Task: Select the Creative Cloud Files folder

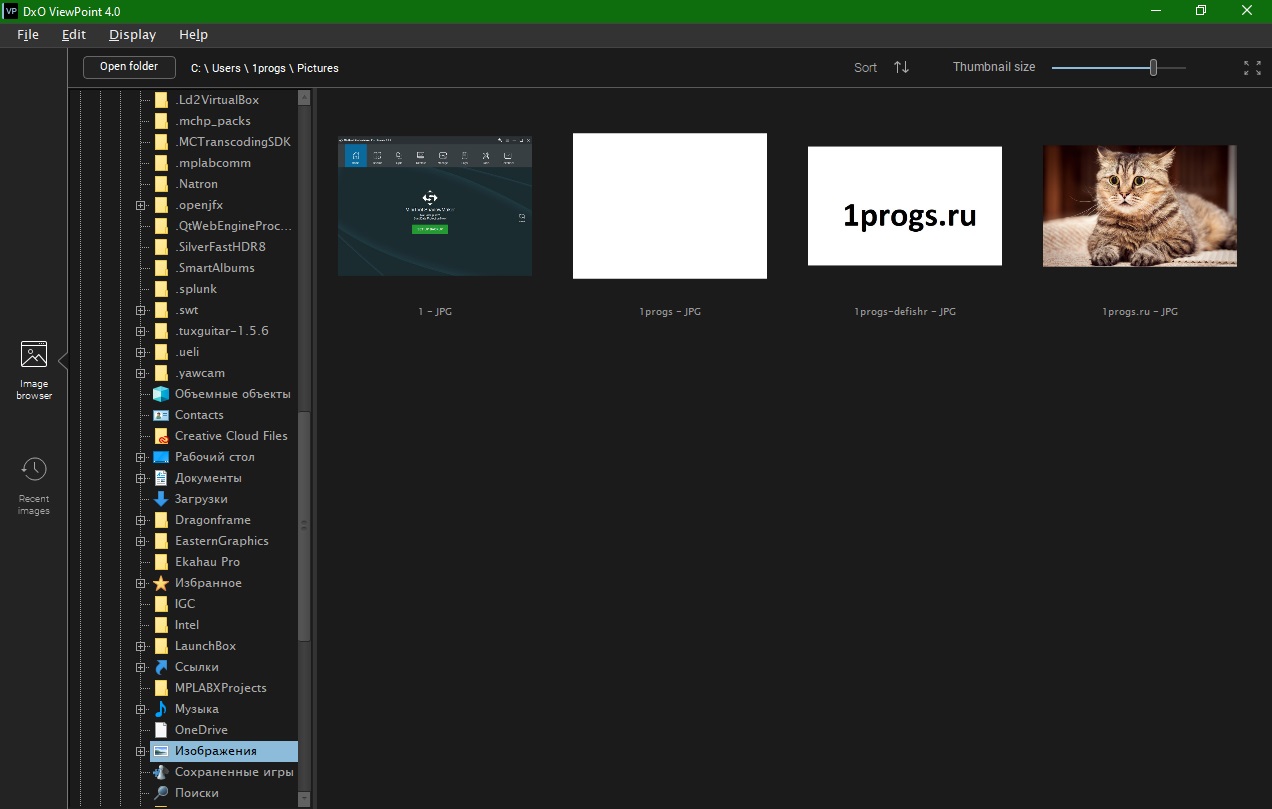Action: tap(230, 436)
